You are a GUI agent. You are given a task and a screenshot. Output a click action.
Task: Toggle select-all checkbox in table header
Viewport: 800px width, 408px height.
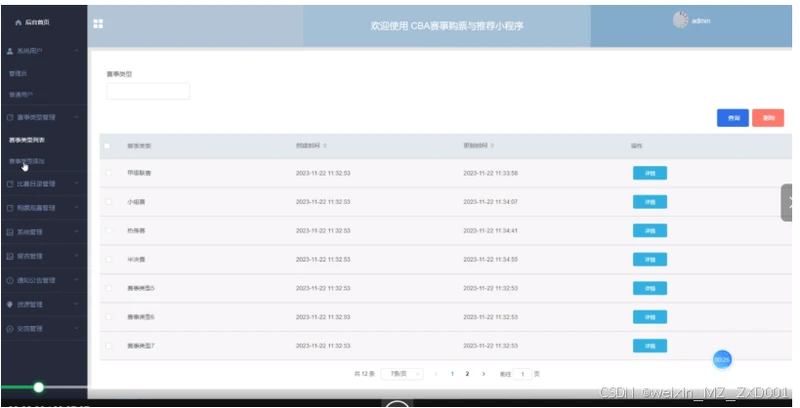107,146
